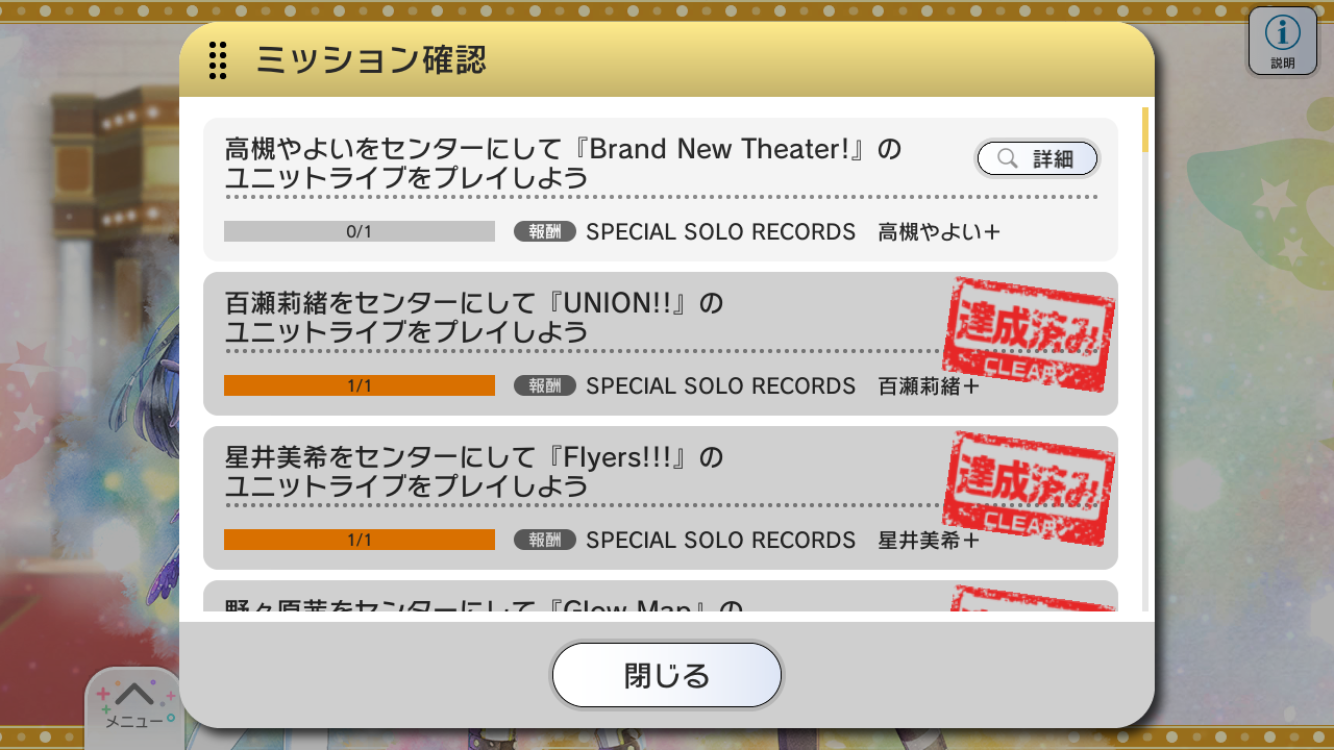Viewport: 1334px width, 750px height.
Task: Click the orange 1/1 bar for UNION!!
Action: 359,385
